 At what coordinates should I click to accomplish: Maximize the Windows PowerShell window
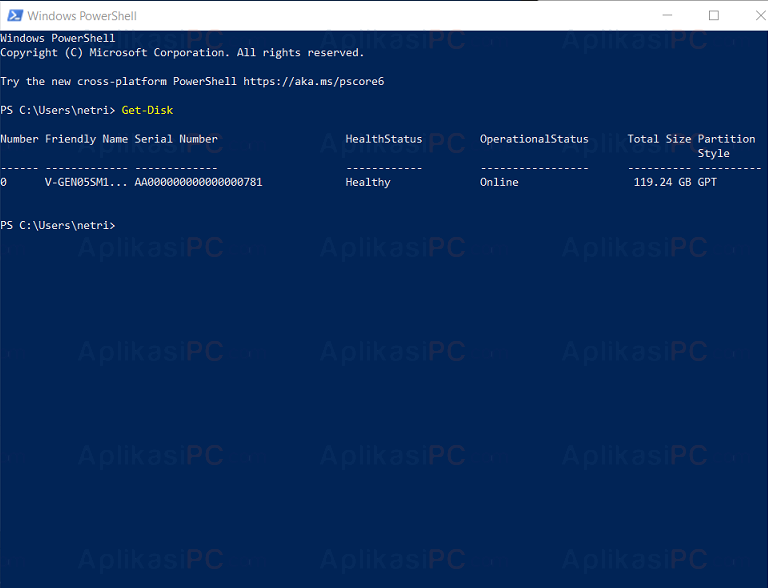714,16
